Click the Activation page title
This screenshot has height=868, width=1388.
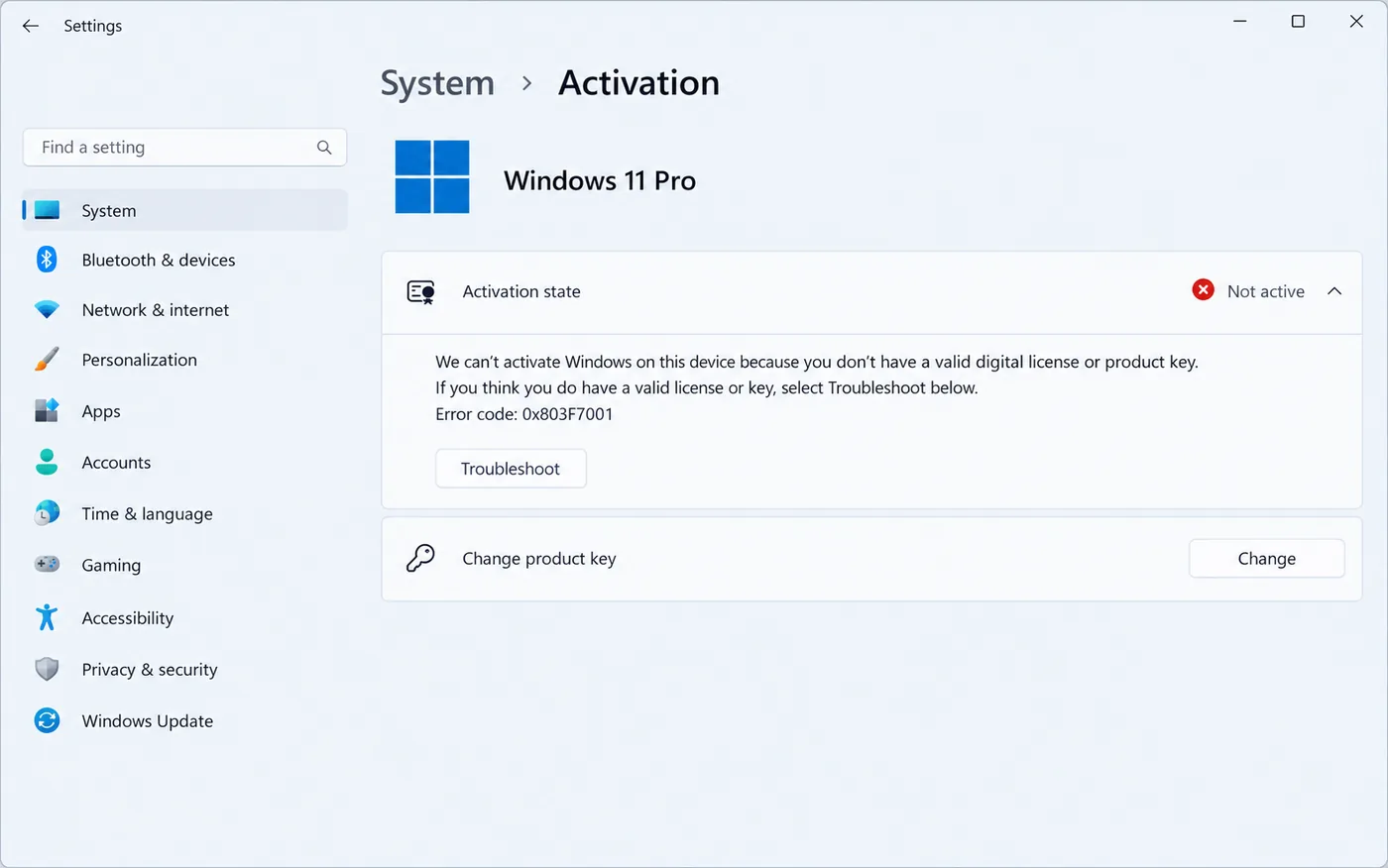639,83
